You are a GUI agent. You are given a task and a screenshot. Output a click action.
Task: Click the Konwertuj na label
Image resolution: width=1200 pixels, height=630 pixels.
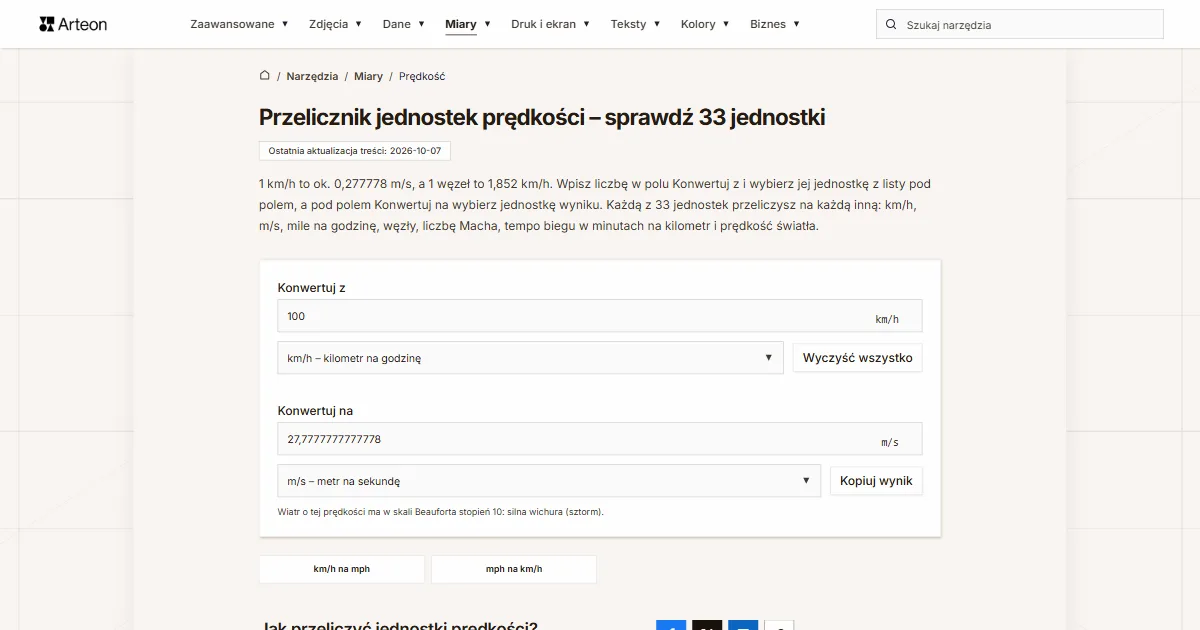(x=315, y=411)
